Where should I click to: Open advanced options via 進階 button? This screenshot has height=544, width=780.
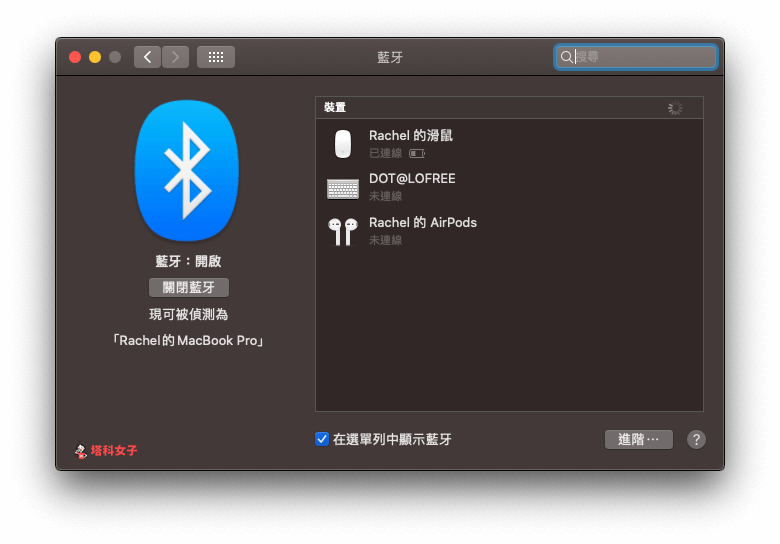click(639, 440)
